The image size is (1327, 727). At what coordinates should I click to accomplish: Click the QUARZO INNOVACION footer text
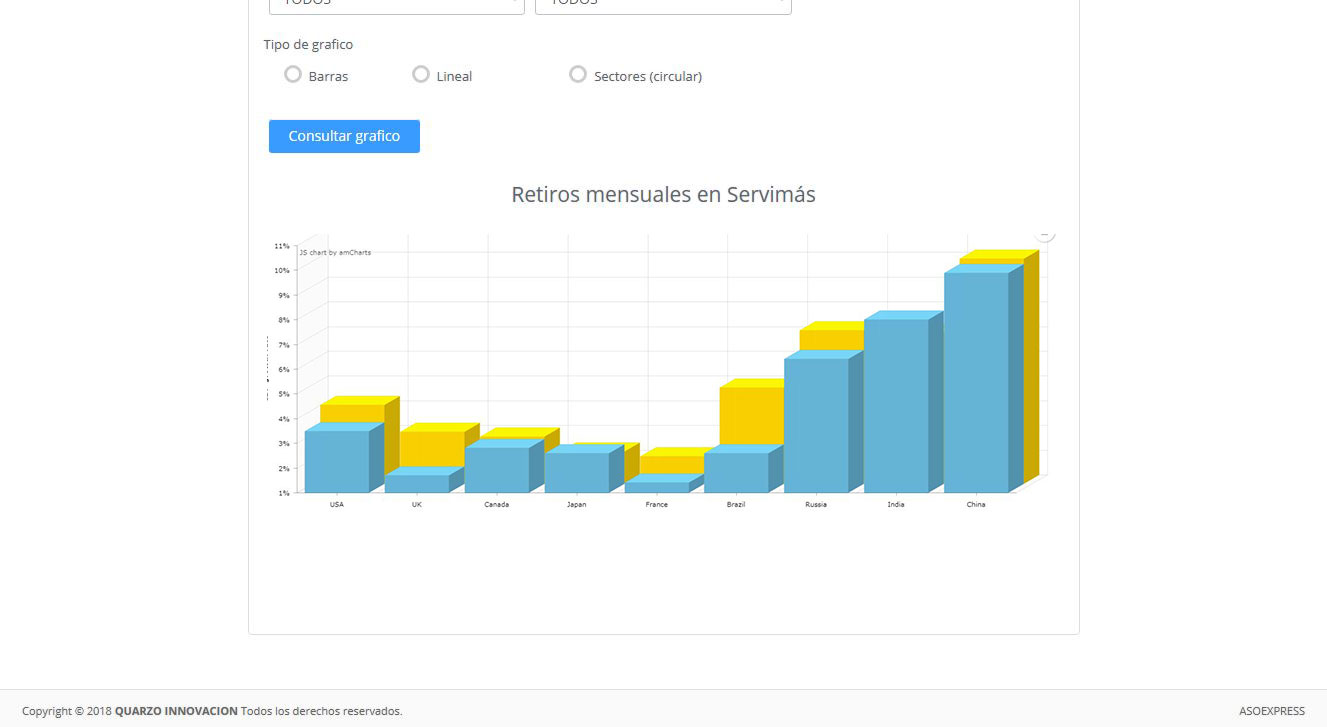[176, 711]
